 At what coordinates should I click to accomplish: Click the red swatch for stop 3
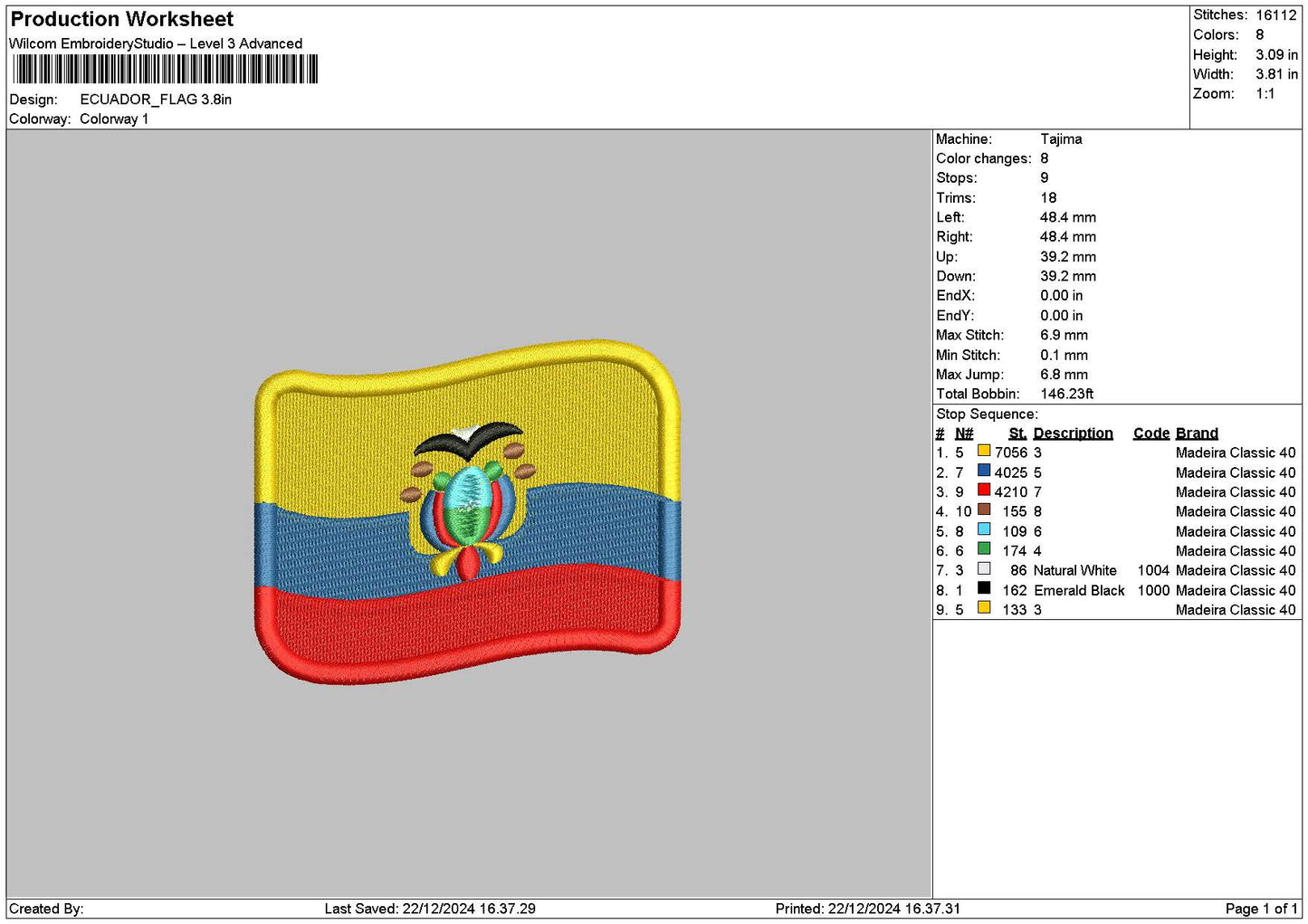pyautogui.click(x=984, y=491)
